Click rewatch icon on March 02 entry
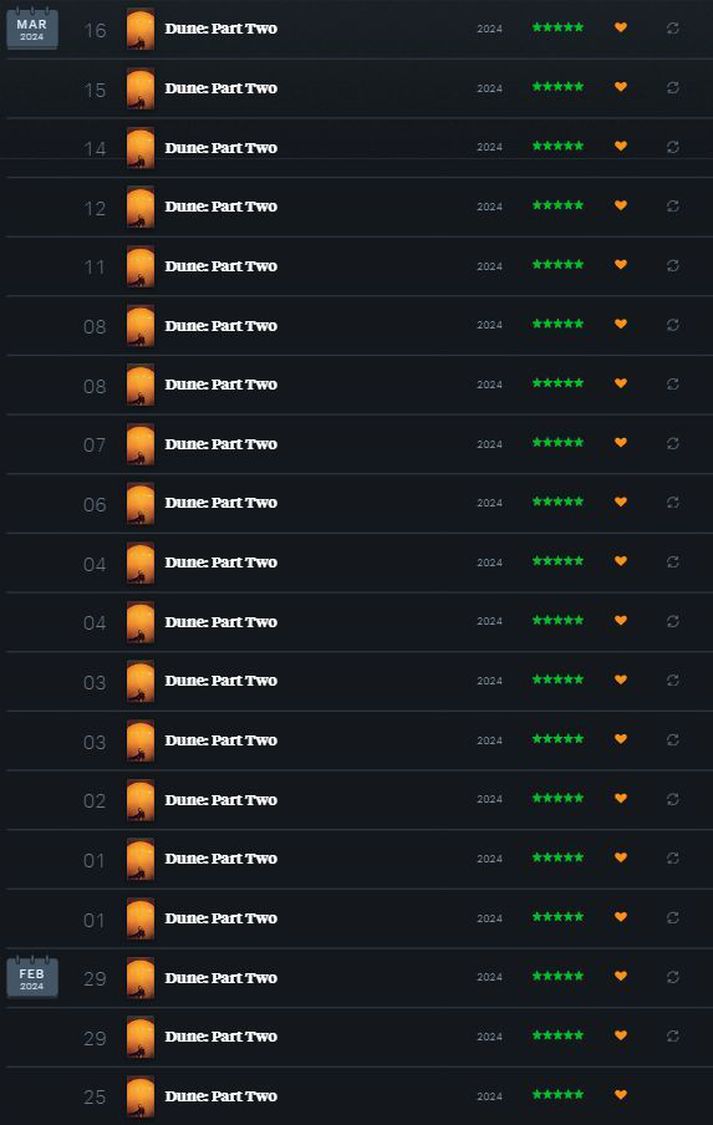Image resolution: width=713 pixels, height=1125 pixels. click(673, 799)
